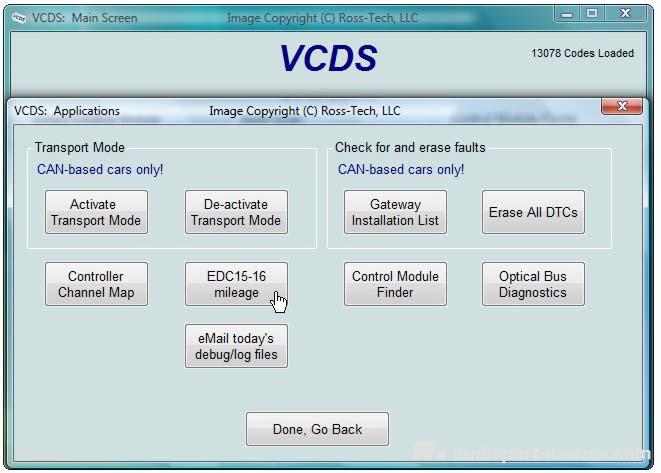661x473 pixels.
Task: Open Optical Bus Diagnostics
Action: coord(533,284)
